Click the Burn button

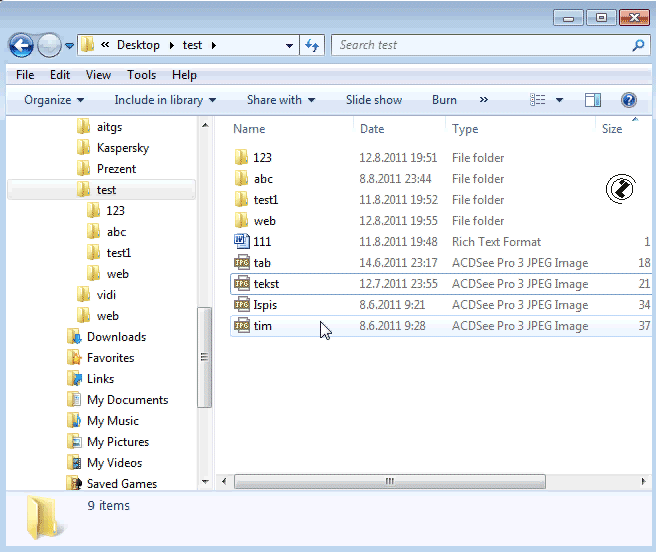click(444, 100)
